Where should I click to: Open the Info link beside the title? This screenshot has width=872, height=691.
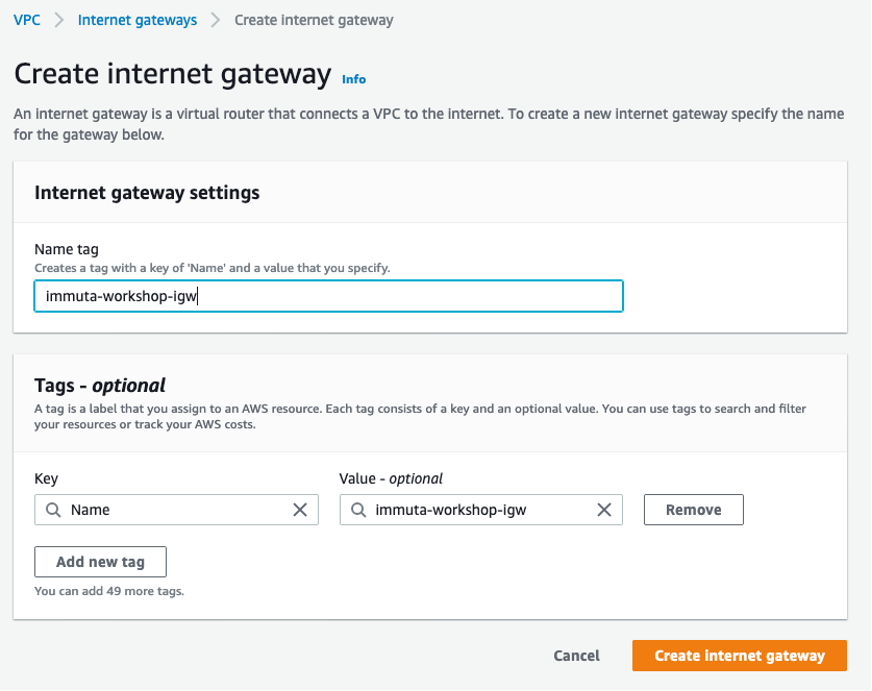pyautogui.click(x=354, y=79)
